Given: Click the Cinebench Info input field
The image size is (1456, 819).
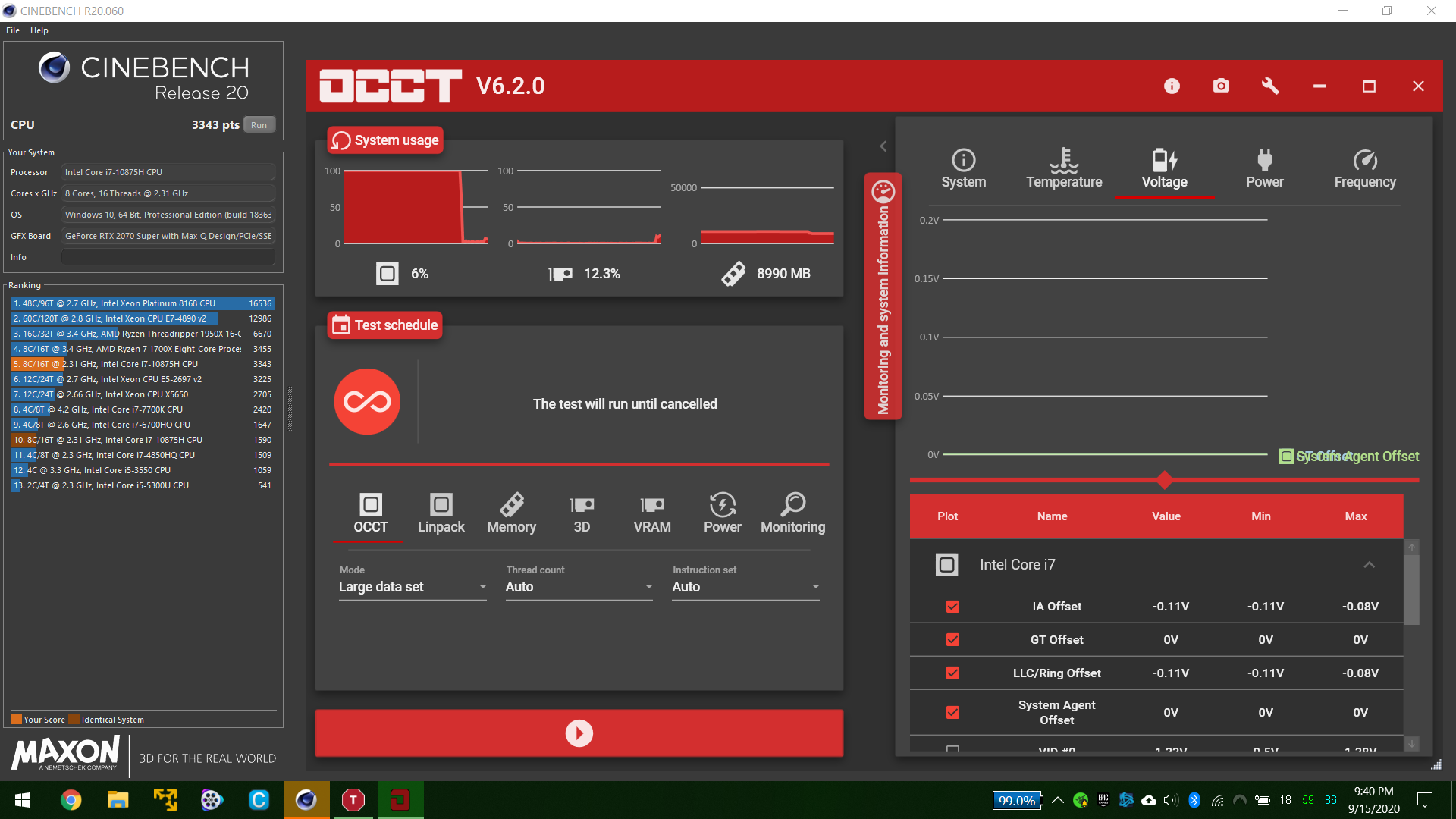Looking at the screenshot, I should pyautogui.click(x=168, y=257).
